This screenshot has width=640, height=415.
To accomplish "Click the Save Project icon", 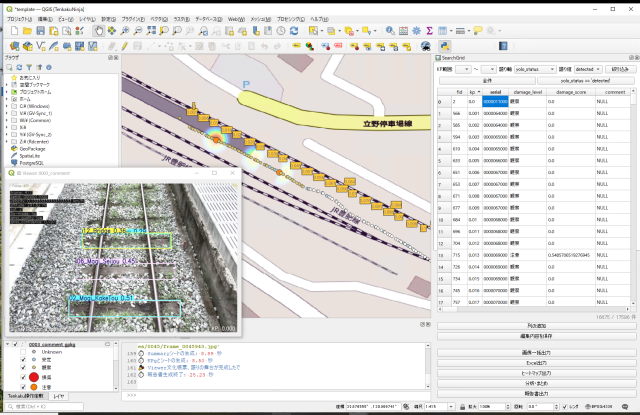I will tap(38, 32).
